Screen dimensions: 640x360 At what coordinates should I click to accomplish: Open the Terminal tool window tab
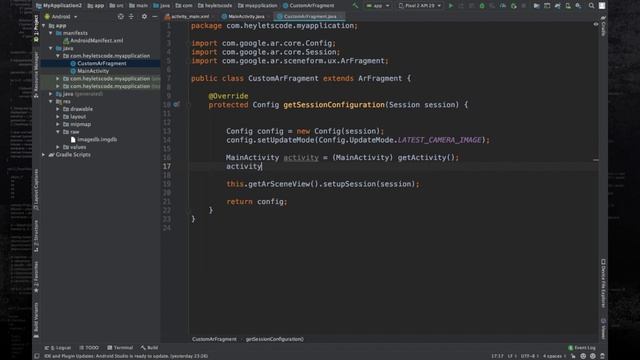(120, 348)
